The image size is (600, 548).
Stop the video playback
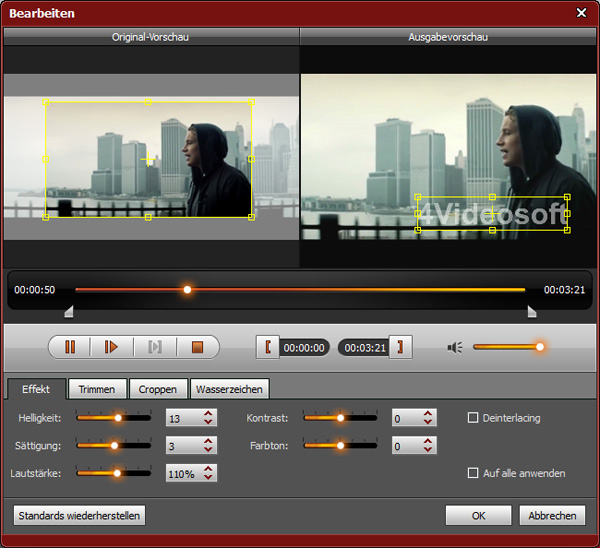pos(197,347)
